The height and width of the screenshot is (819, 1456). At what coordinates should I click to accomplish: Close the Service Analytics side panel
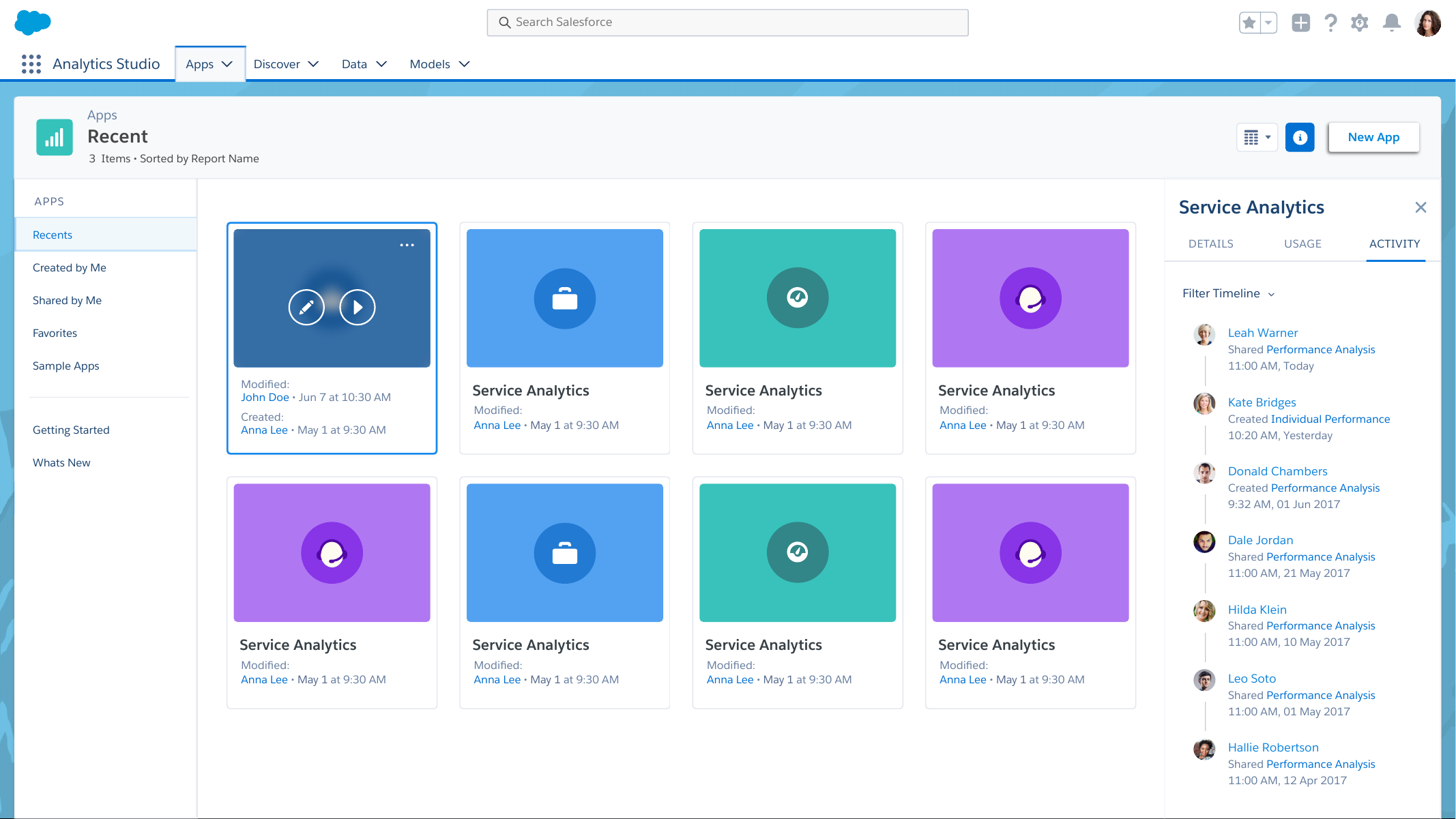(1421, 207)
